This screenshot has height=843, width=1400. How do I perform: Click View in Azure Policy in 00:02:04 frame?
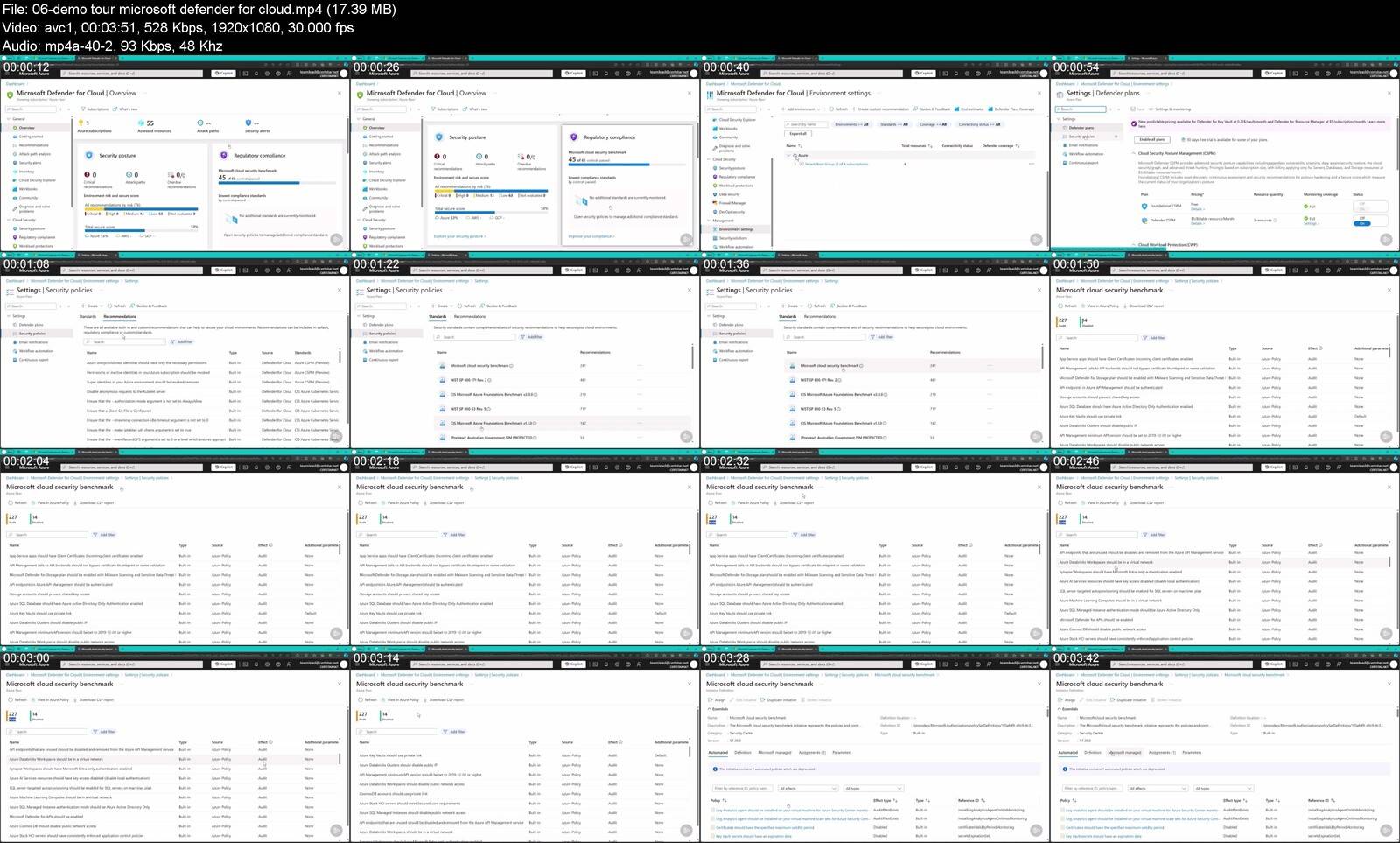point(52,503)
